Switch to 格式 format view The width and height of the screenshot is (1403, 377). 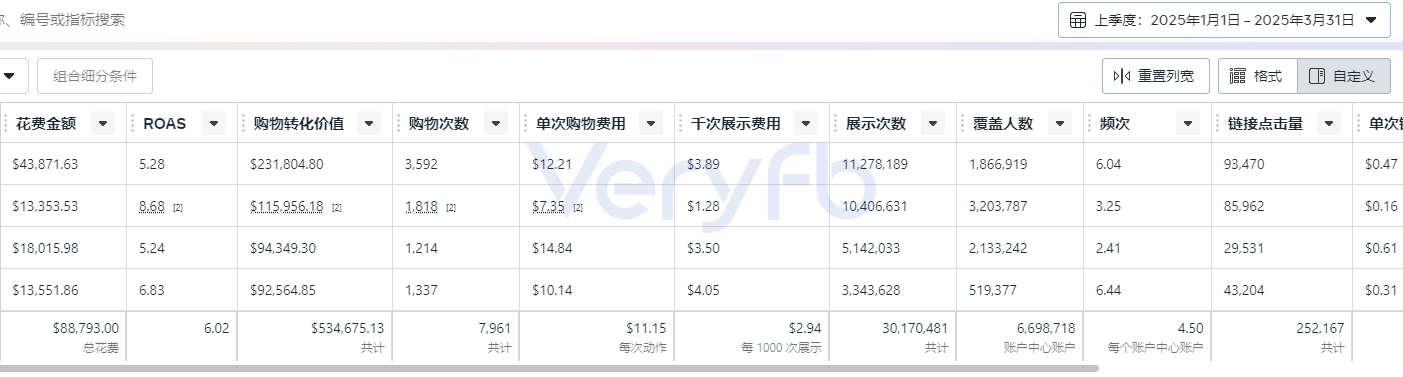1257,76
